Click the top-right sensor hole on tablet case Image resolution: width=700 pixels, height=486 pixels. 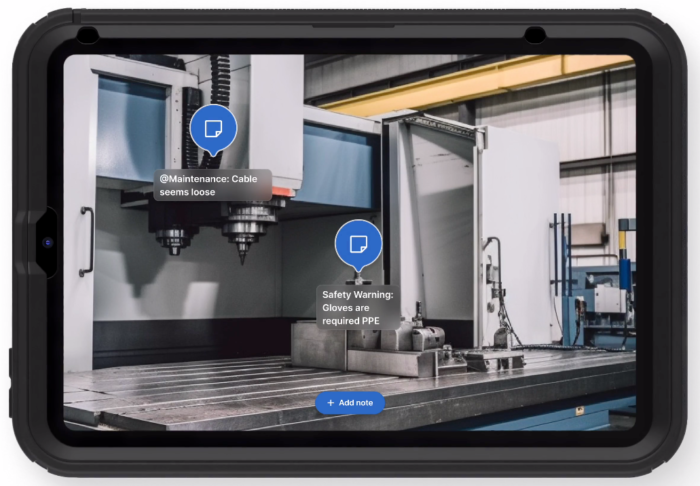pyautogui.click(x=535, y=35)
